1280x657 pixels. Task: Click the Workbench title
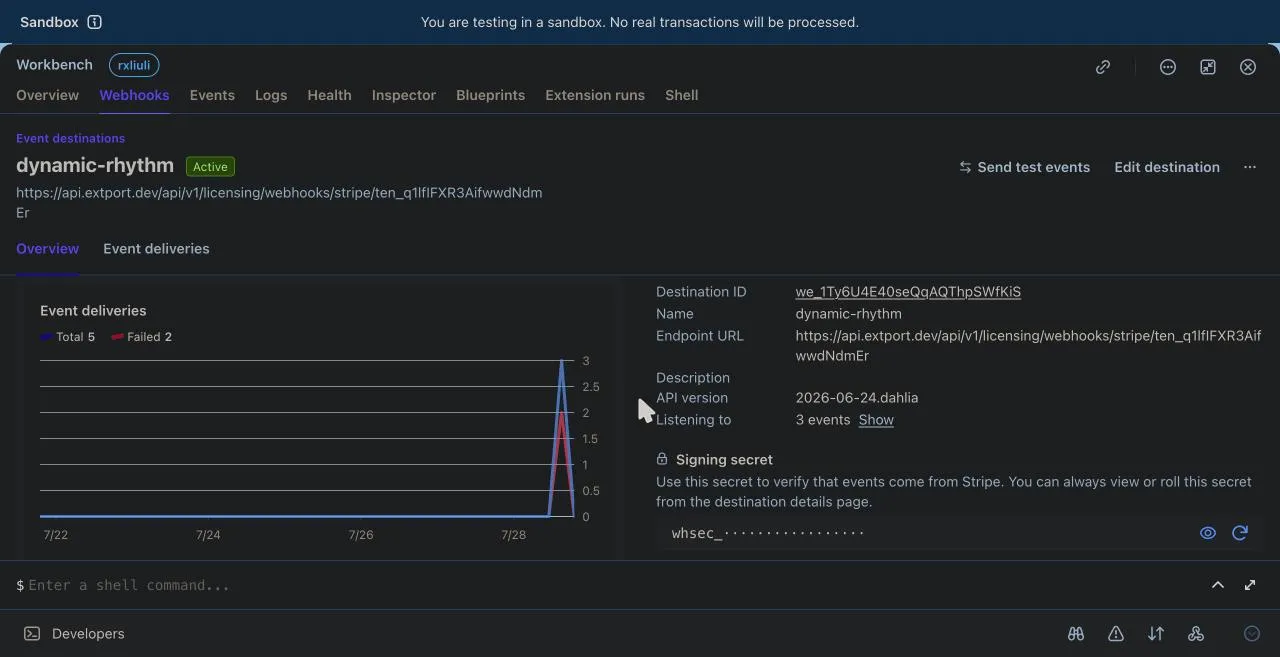tap(54, 65)
